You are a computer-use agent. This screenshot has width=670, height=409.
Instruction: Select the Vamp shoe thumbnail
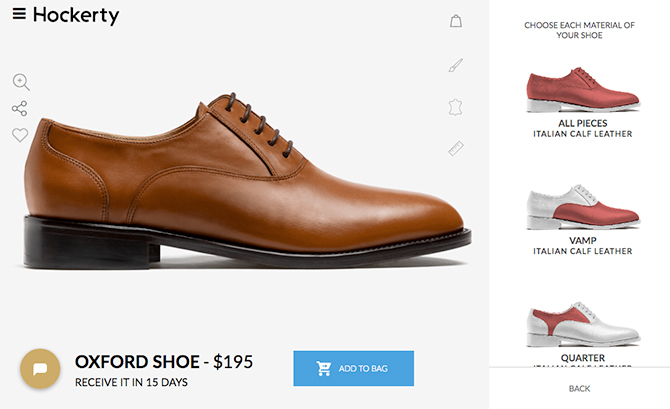point(583,207)
